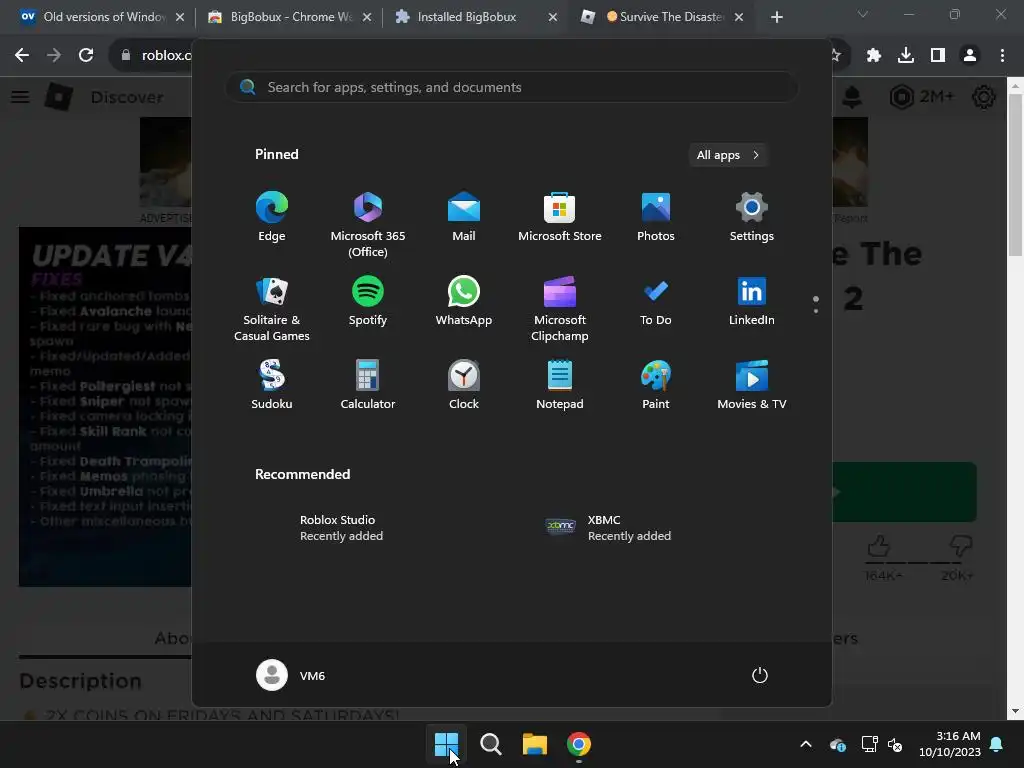The image size is (1024, 768).
Task: Focus the Start menu search box
Action: coord(511,88)
